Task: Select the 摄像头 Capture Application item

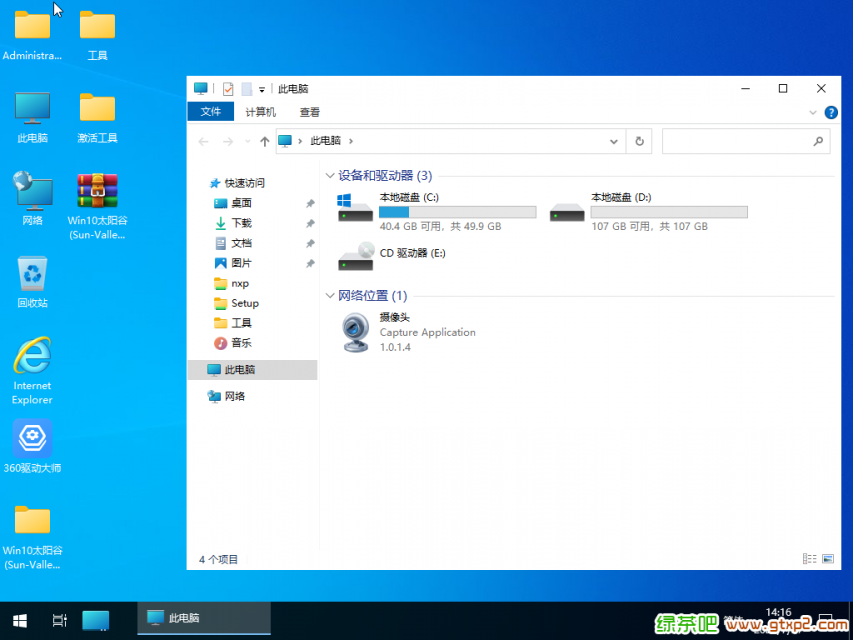Action: 408,332
